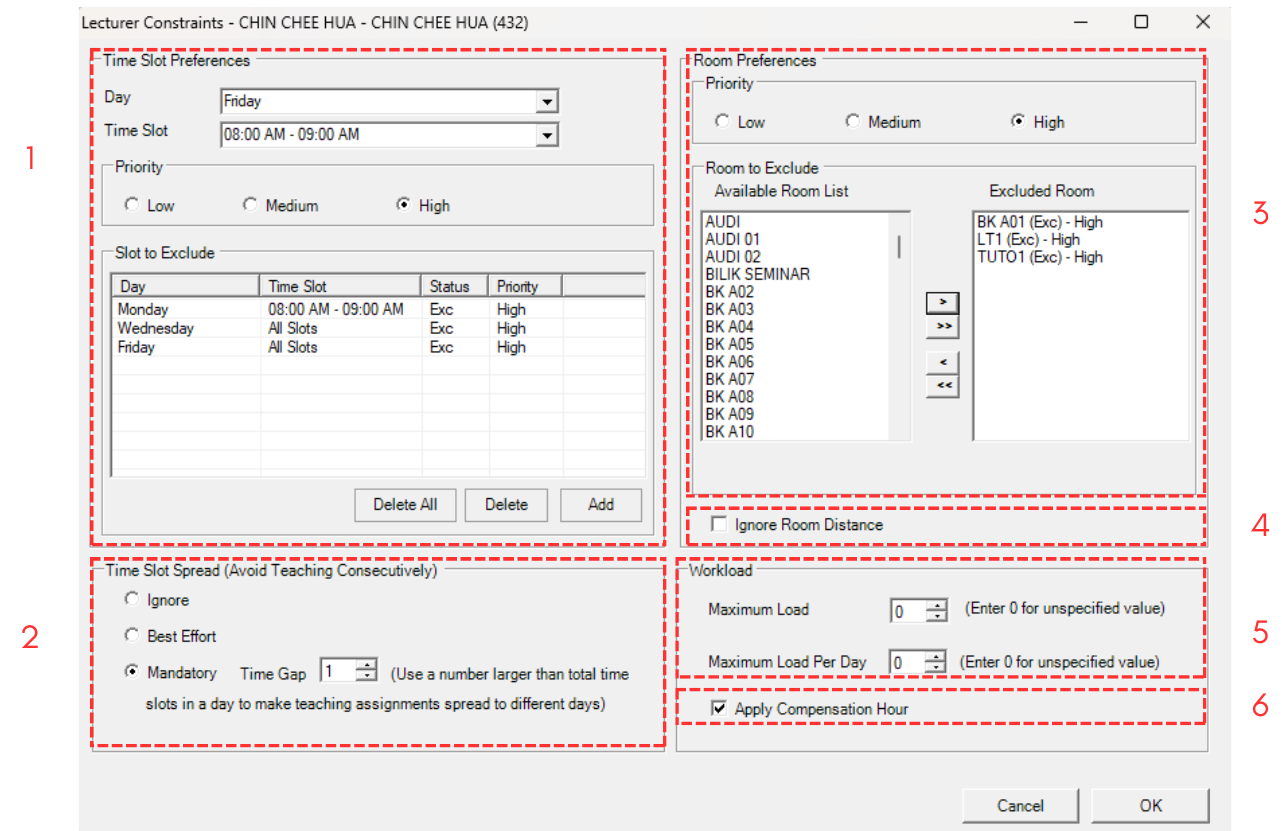Image resolution: width=1282 pixels, height=831 pixels.
Task: Increase the Time Gap spinner value
Action: click(368, 667)
